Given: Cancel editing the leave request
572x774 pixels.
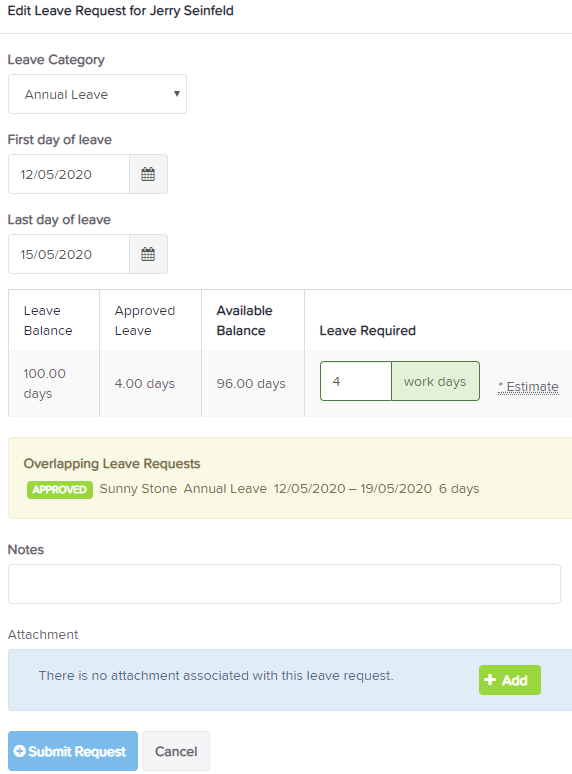Looking at the screenshot, I should (176, 751).
